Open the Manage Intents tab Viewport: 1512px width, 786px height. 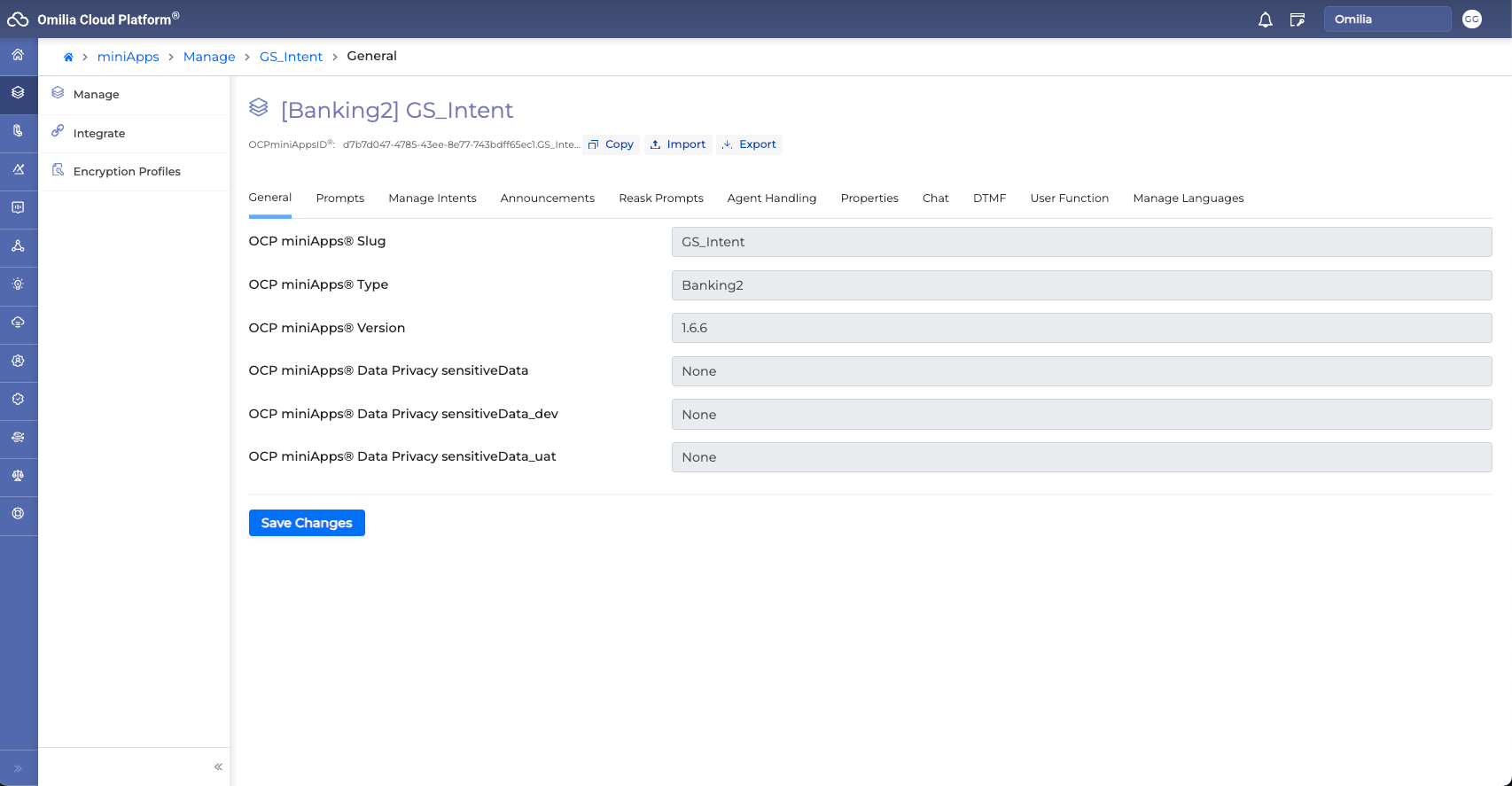click(432, 198)
